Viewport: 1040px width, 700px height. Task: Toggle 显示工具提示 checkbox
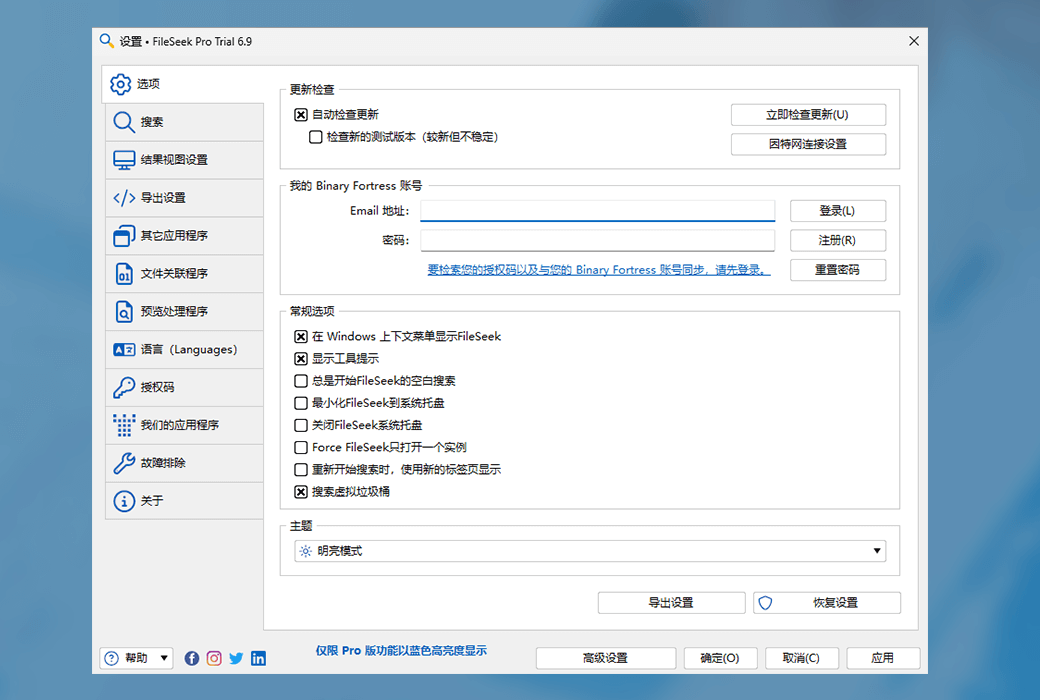pos(300,359)
